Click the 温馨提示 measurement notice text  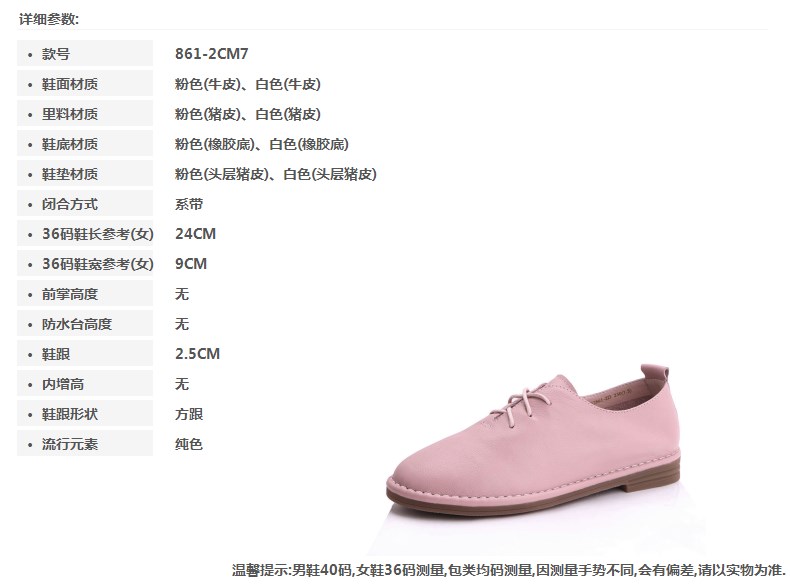[x=509, y=570]
